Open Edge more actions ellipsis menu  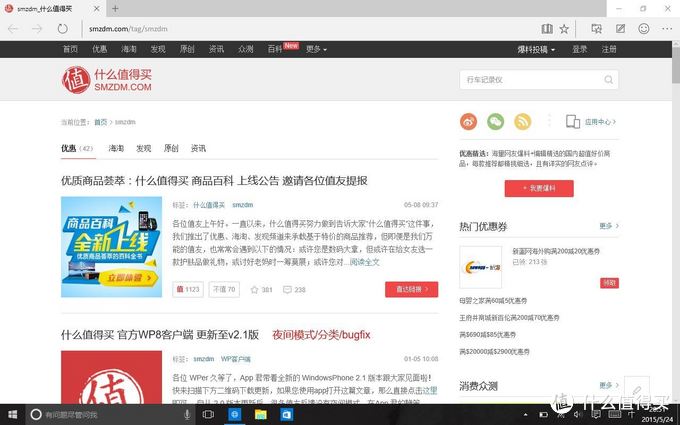click(x=667, y=29)
